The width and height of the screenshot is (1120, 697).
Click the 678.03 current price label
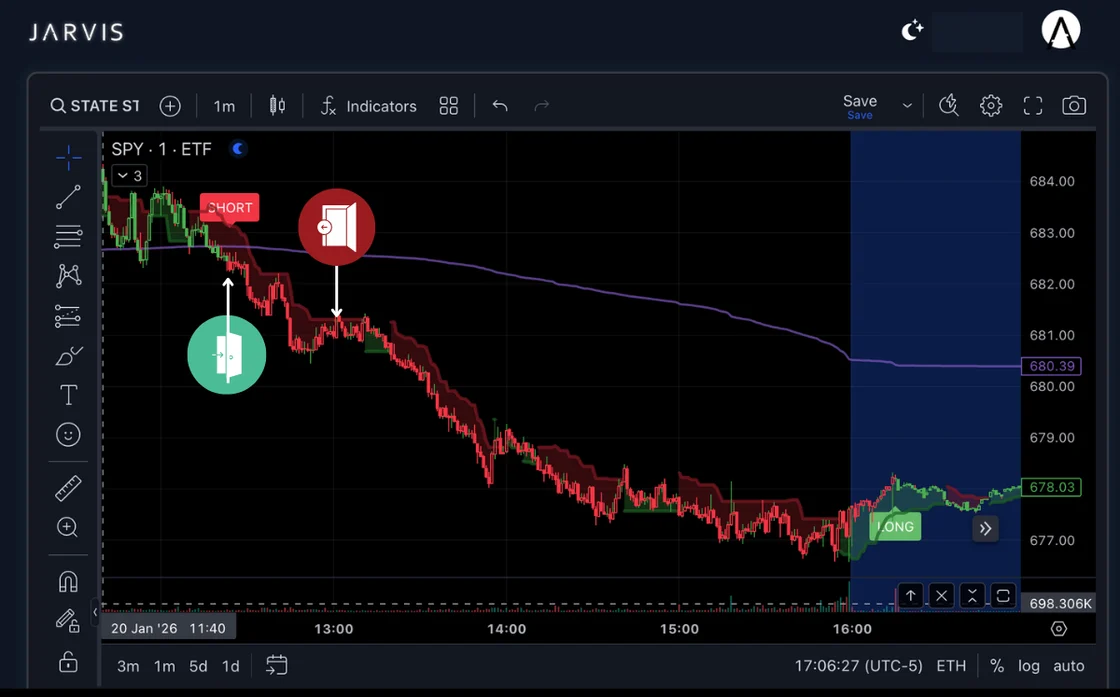coord(1051,487)
